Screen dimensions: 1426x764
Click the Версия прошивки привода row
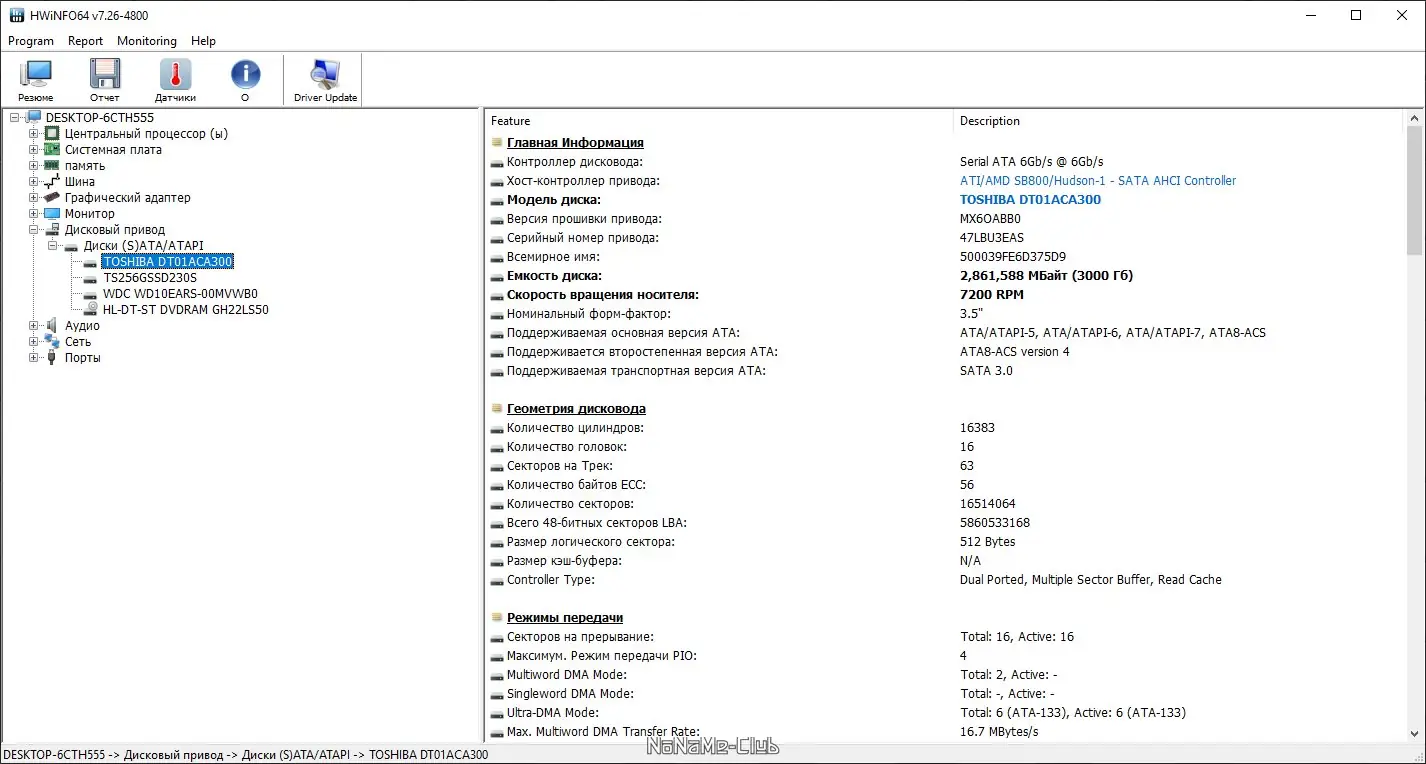coord(946,219)
